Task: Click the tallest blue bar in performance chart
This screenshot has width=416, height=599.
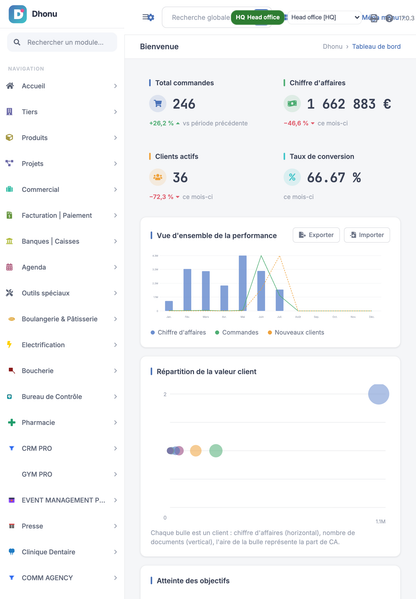Action: (243, 283)
